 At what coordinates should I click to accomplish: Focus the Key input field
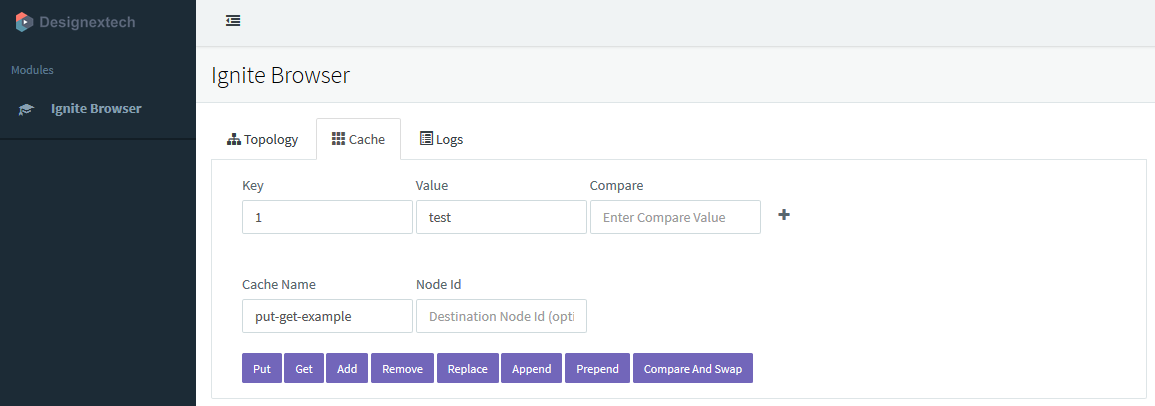(x=327, y=217)
